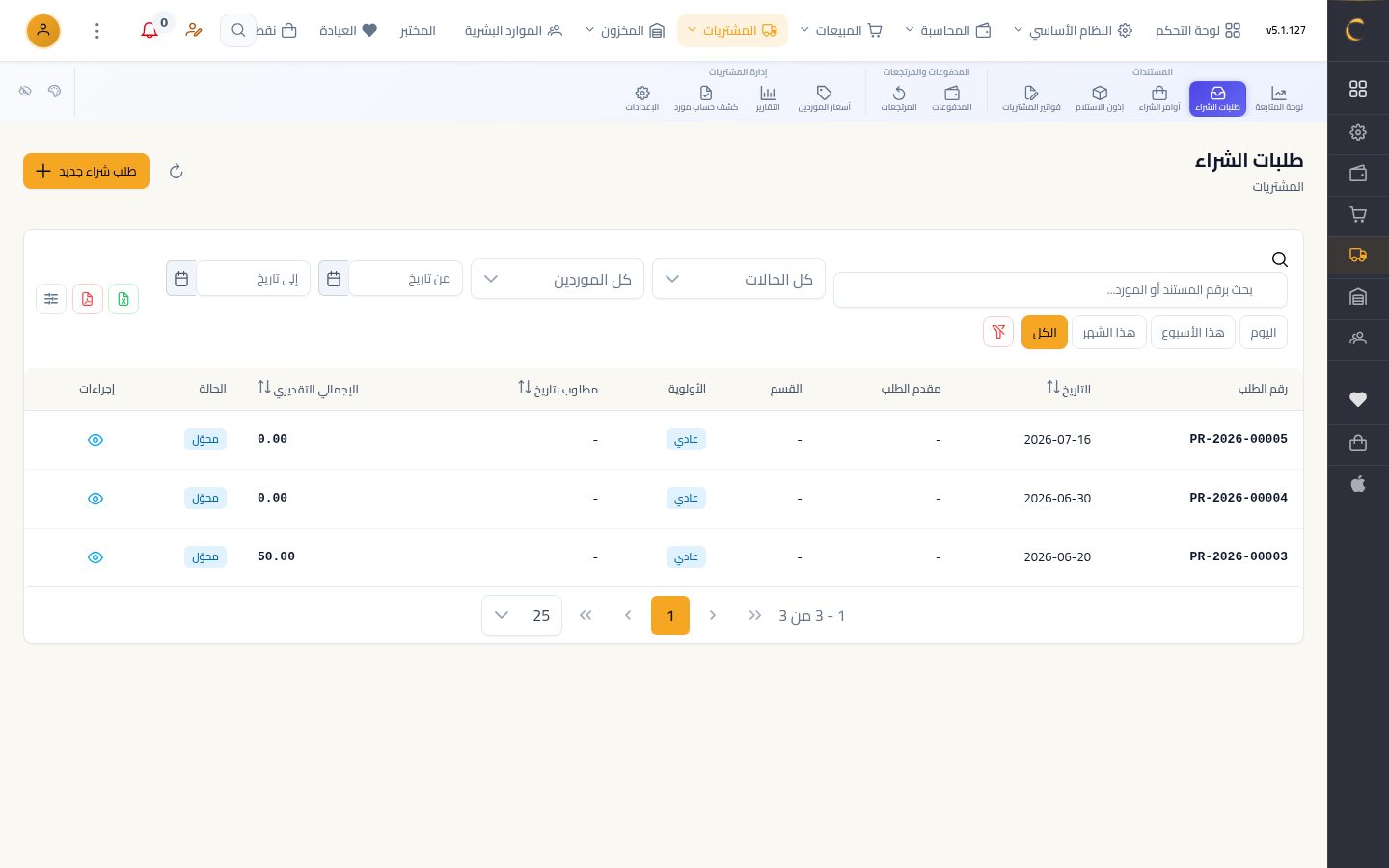This screenshot has width=1389, height=868.
Task: Go to pagination page 1
Action: pyautogui.click(x=670, y=615)
